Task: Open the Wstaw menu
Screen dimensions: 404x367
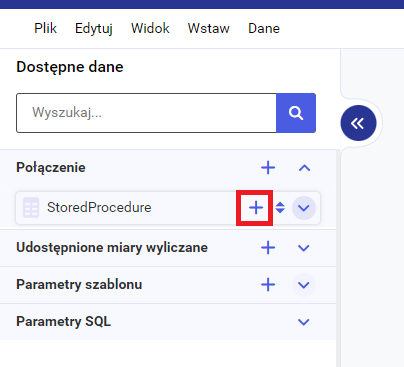Action: pyautogui.click(x=208, y=28)
